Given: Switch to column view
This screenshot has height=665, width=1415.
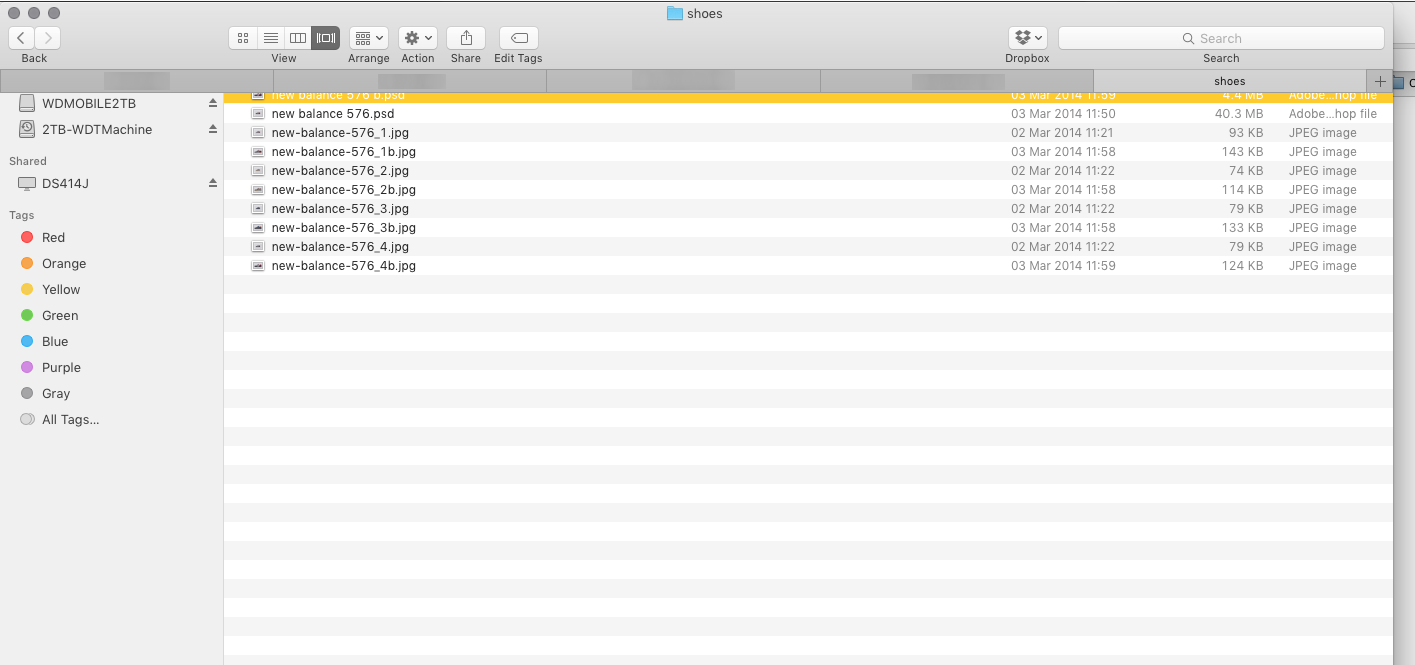Looking at the screenshot, I should 298,38.
